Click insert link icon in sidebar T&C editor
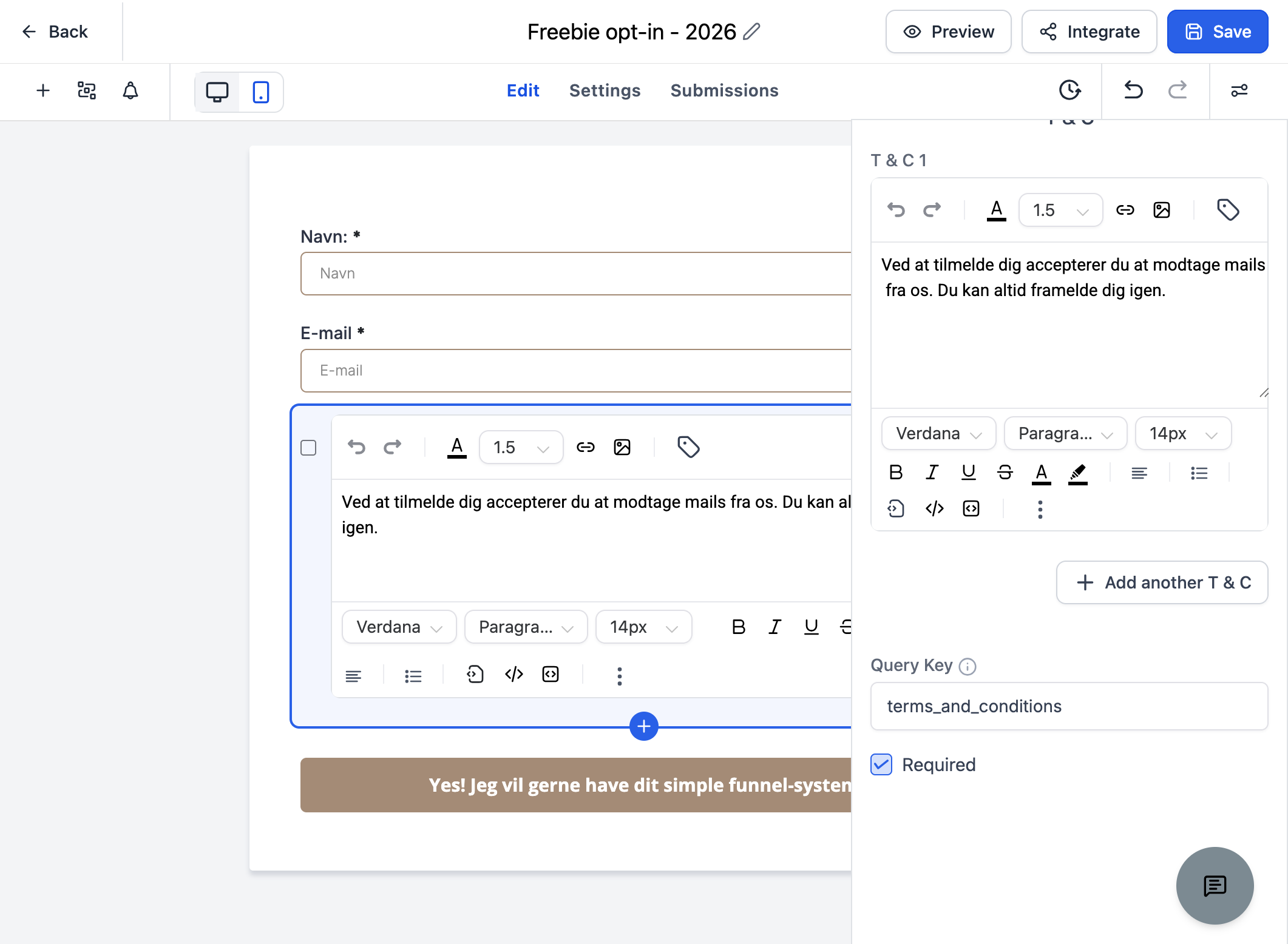Image resolution: width=1288 pixels, height=944 pixels. [1125, 210]
